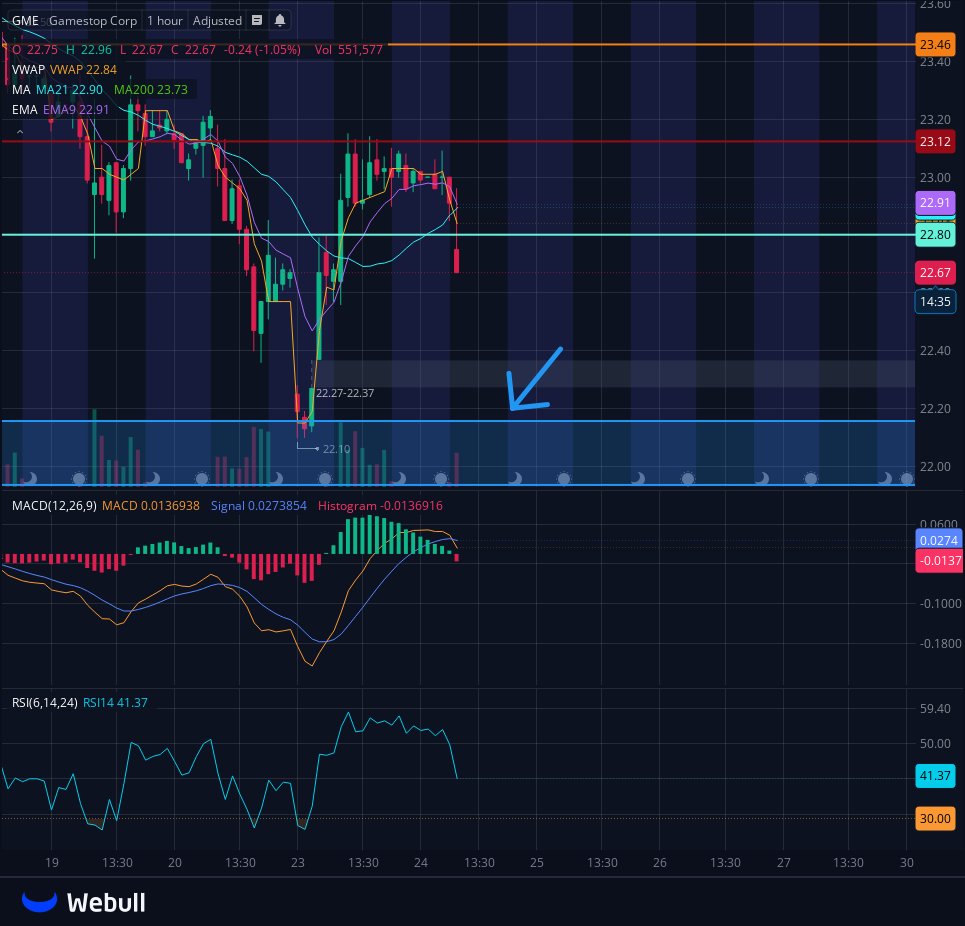Viewport: 965px width, 926px height.
Task: Click the Signal 0.0273854 legend value
Action: point(258,506)
